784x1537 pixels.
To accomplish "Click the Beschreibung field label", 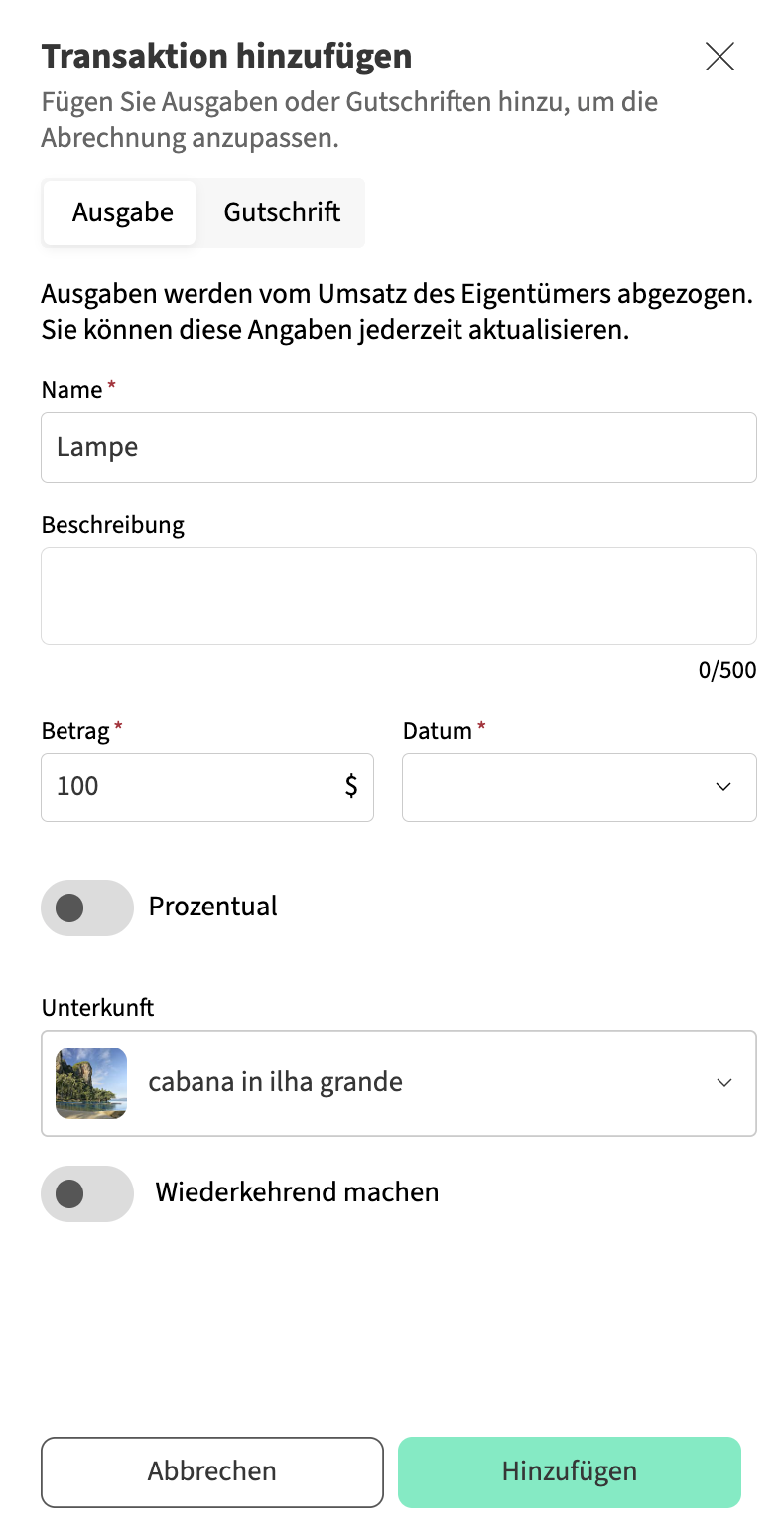I will (113, 524).
